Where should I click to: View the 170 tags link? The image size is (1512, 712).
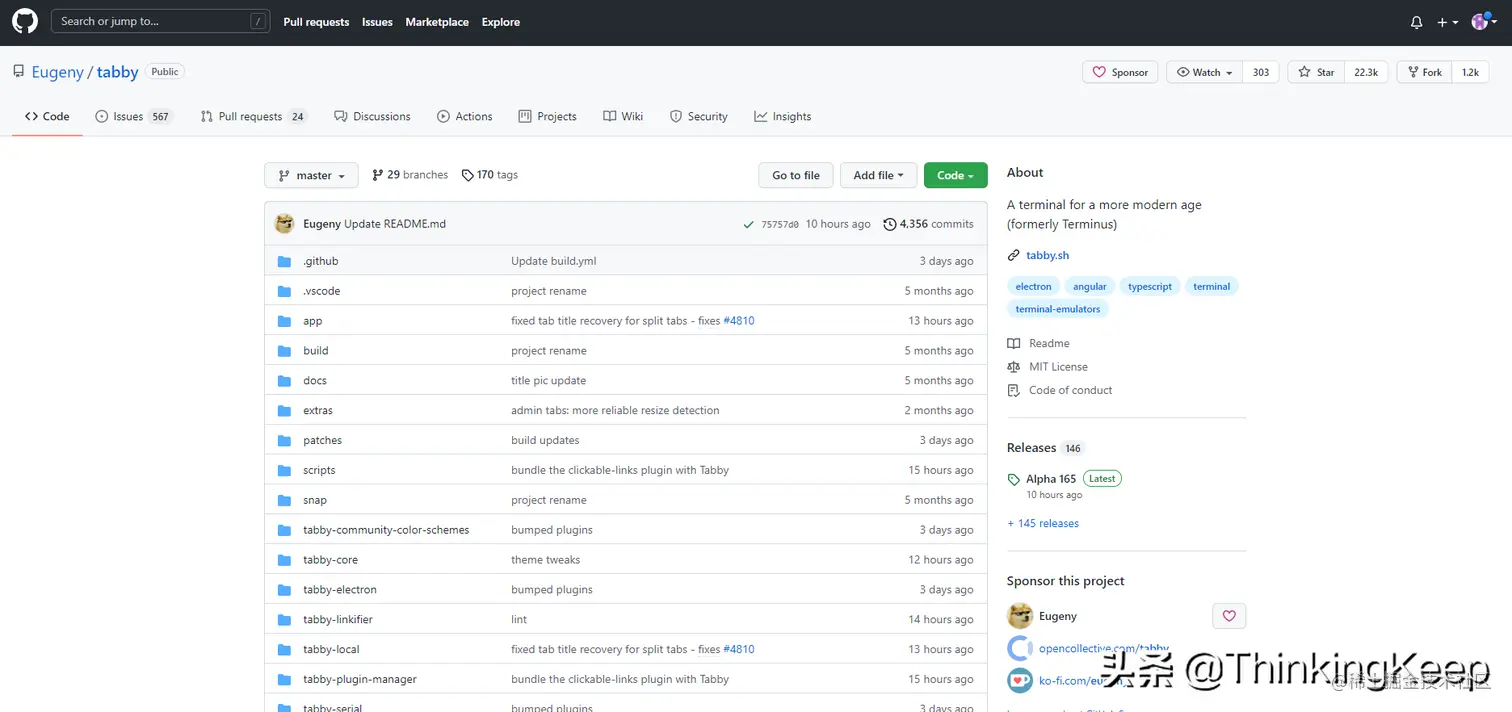pos(490,175)
